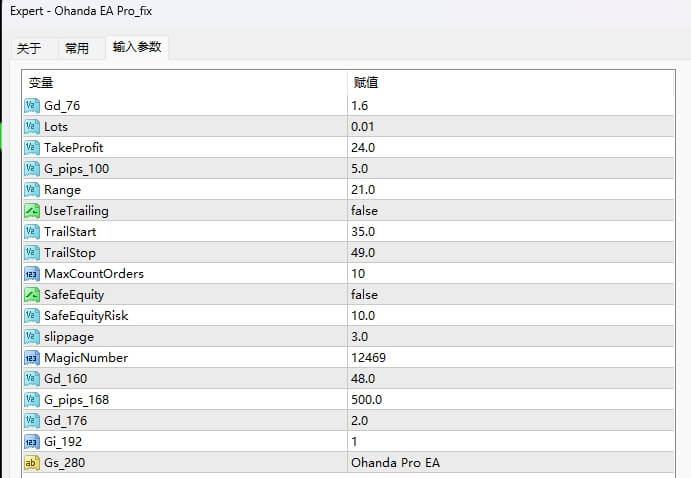Select the SafeEquity false value
The height and width of the screenshot is (478, 691).
point(365,295)
